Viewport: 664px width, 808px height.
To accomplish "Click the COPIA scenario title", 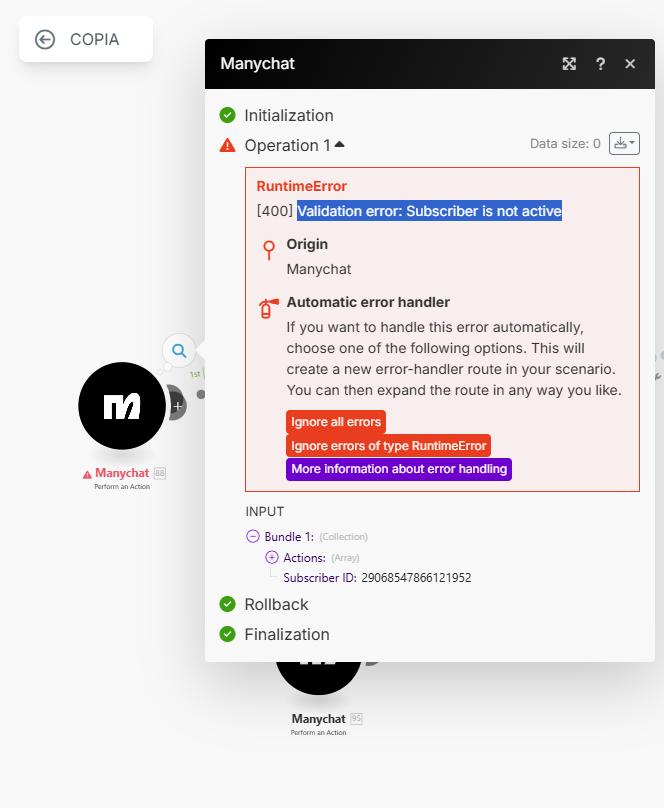I will tap(95, 40).
